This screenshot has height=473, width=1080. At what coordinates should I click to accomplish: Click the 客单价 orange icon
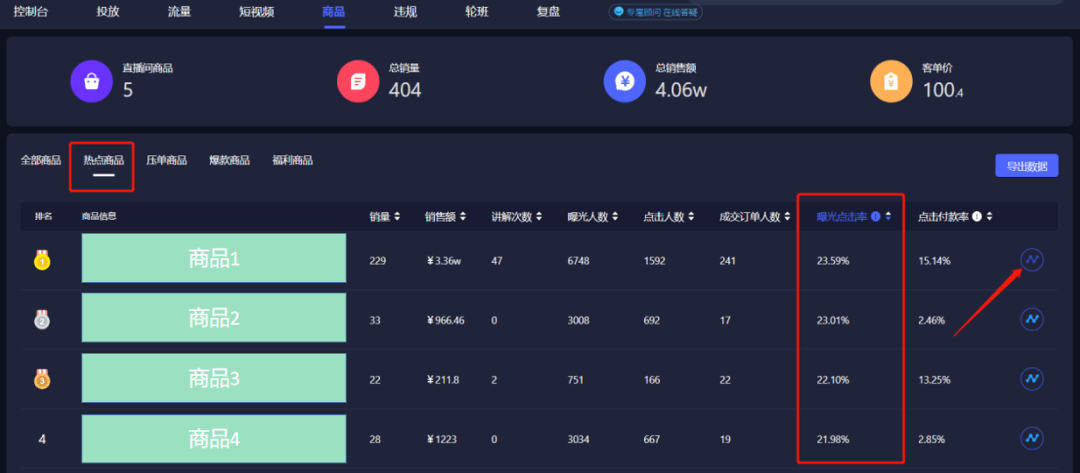[891, 81]
